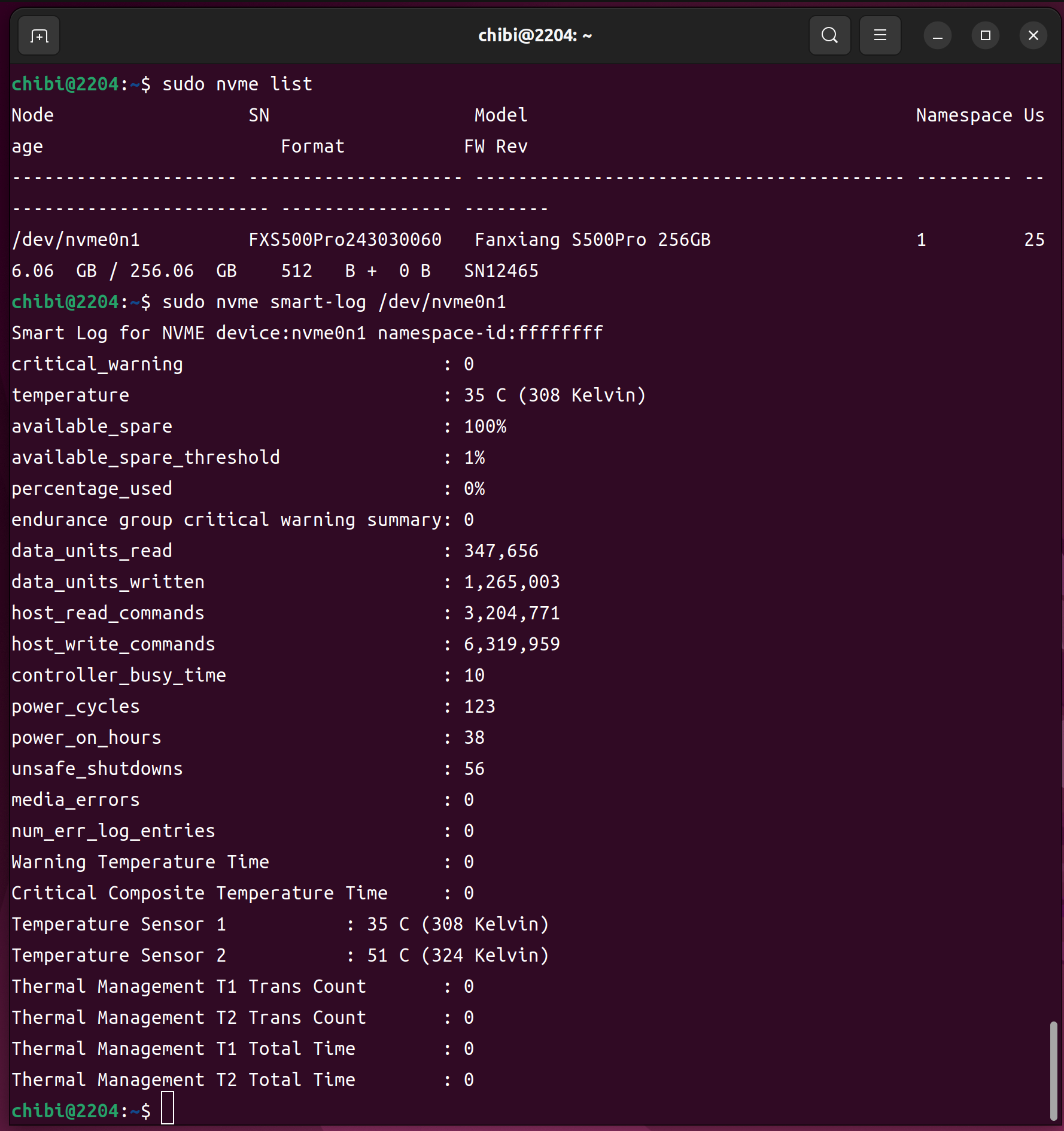Click the host_read_commands value 3,204,771
Image resolution: width=1064 pixels, height=1131 pixels.
pos(512,613)
